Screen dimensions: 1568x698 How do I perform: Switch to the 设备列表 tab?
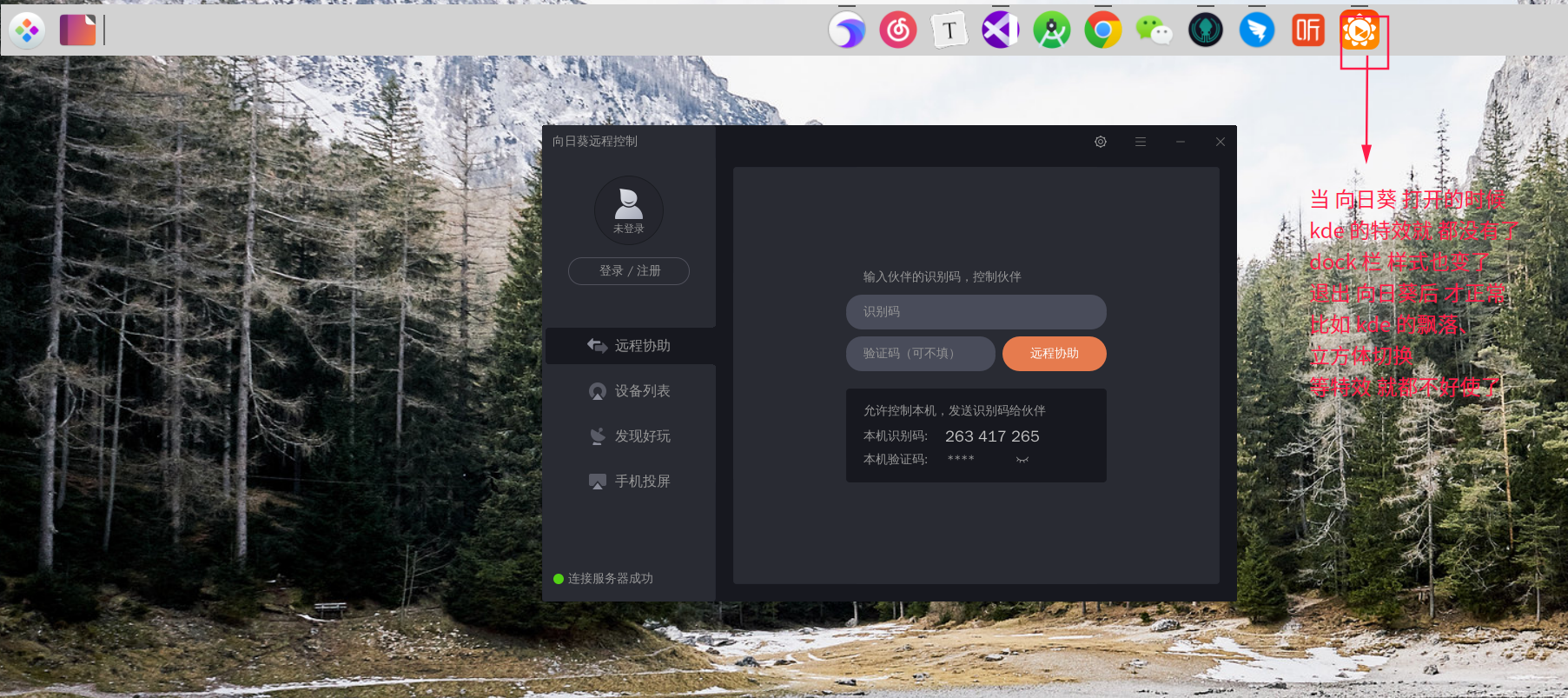click(631, 391)
